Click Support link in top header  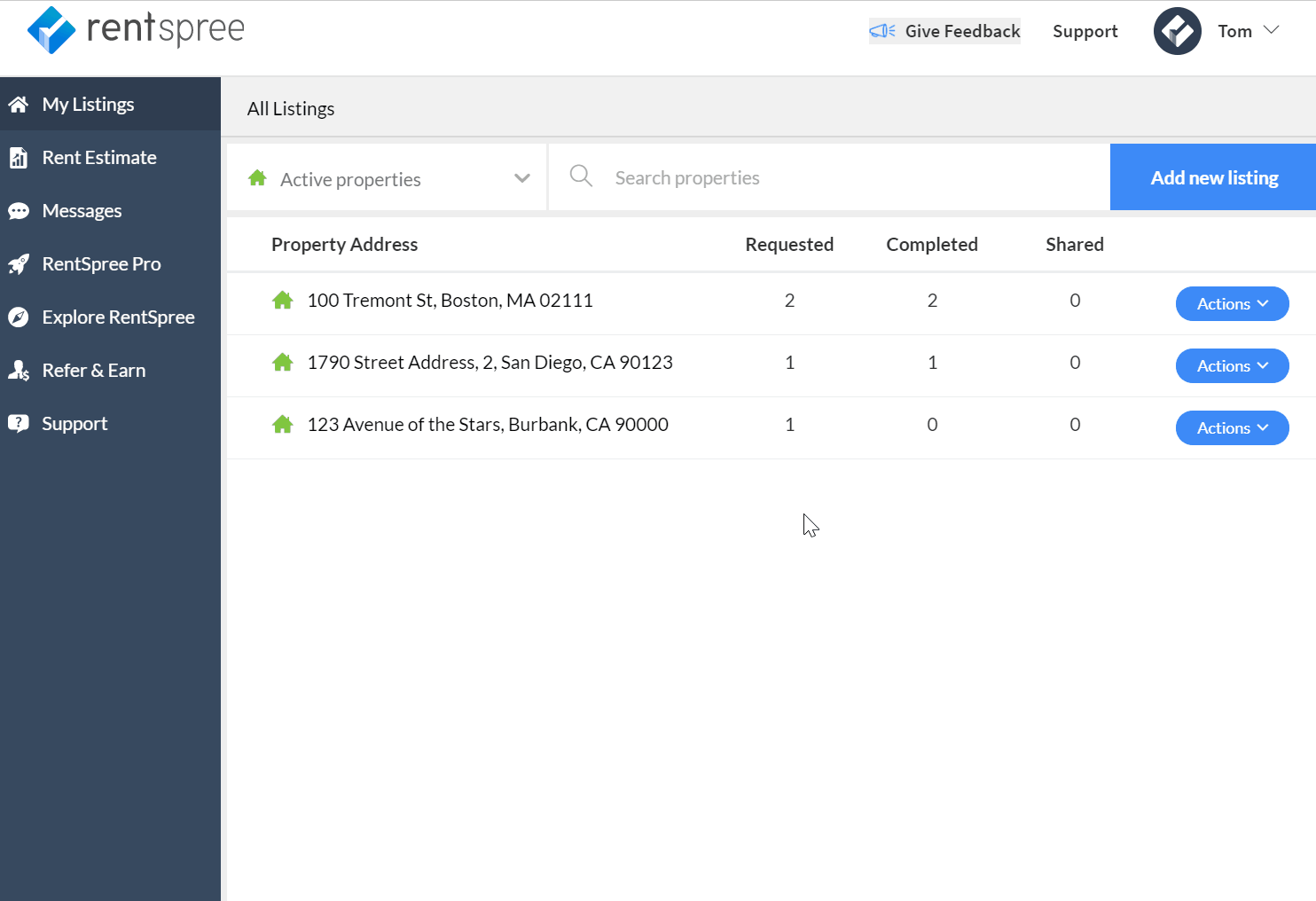coord(1085,32)
